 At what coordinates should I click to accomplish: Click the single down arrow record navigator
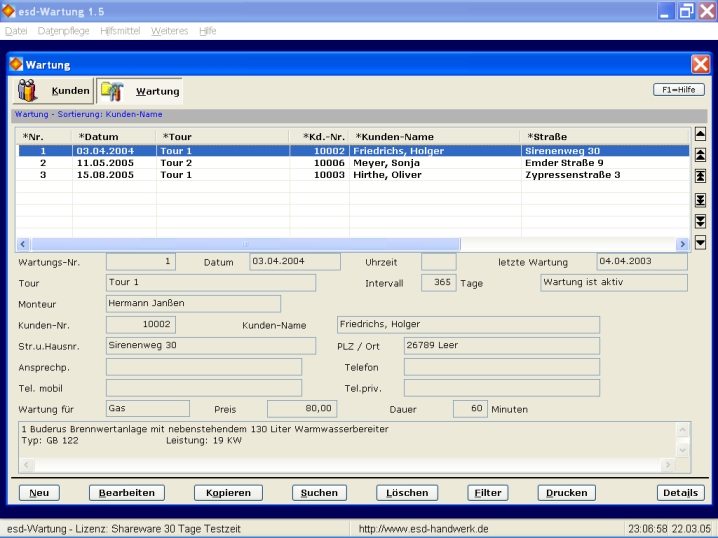(700, 242)
